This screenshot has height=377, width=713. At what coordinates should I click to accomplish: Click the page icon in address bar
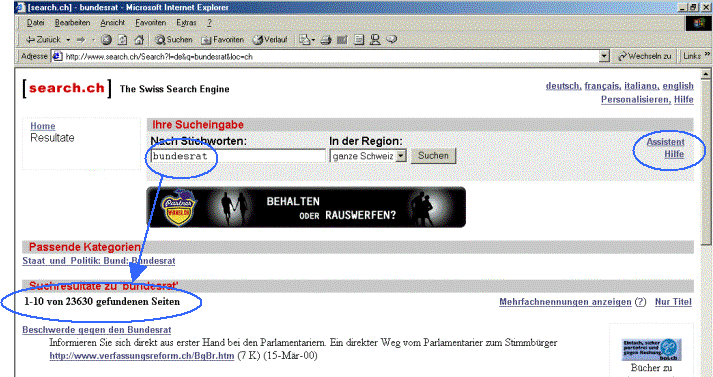click(x=57, y=56)
